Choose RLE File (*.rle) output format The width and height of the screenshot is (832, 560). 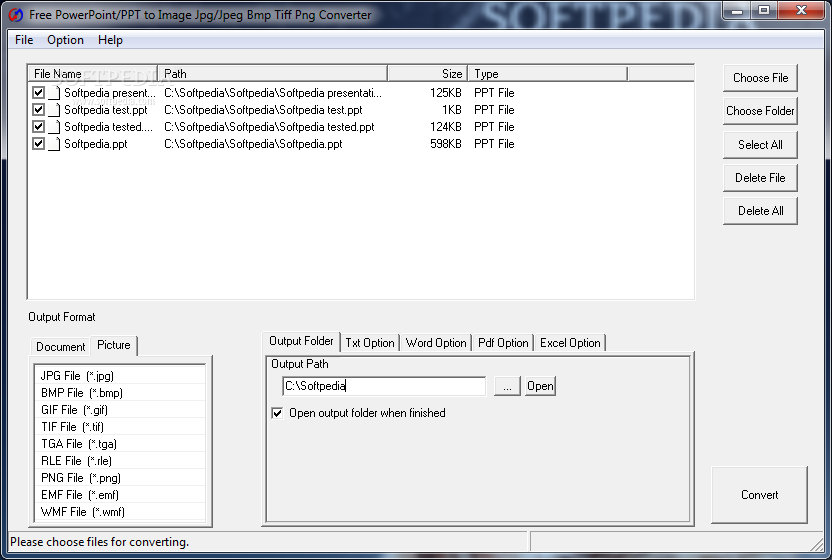(x=120, y=461)
